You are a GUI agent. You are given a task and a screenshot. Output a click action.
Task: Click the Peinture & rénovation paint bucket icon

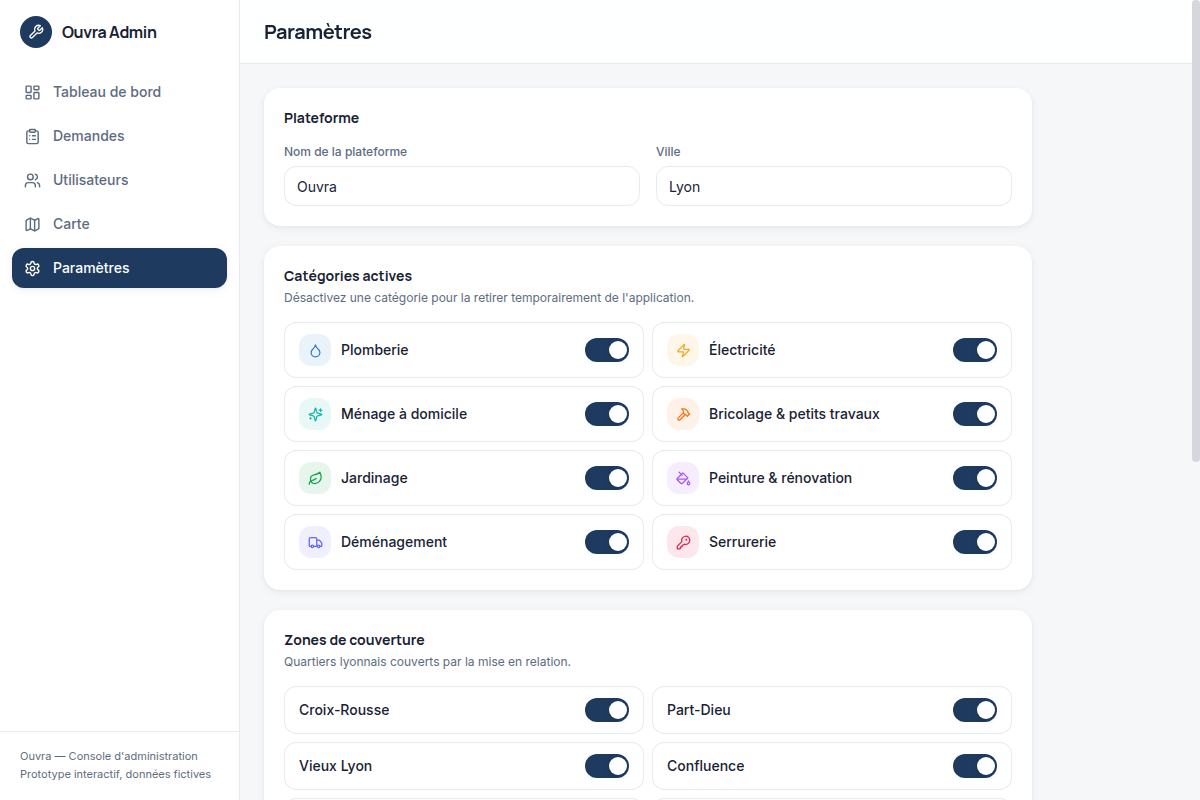pos(683,478)
